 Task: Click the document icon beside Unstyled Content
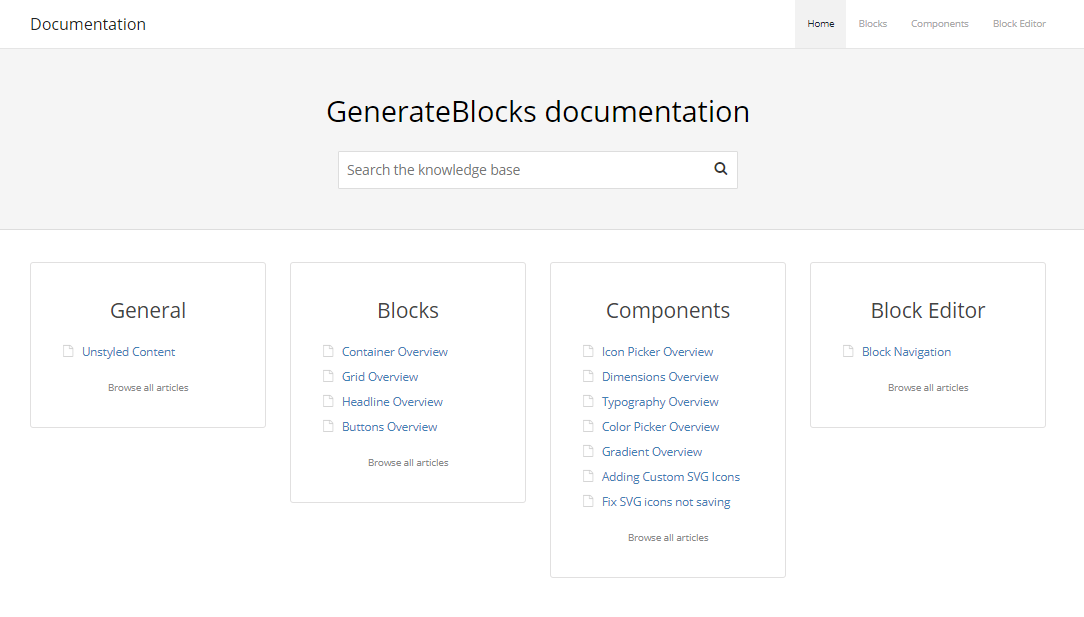66,351
